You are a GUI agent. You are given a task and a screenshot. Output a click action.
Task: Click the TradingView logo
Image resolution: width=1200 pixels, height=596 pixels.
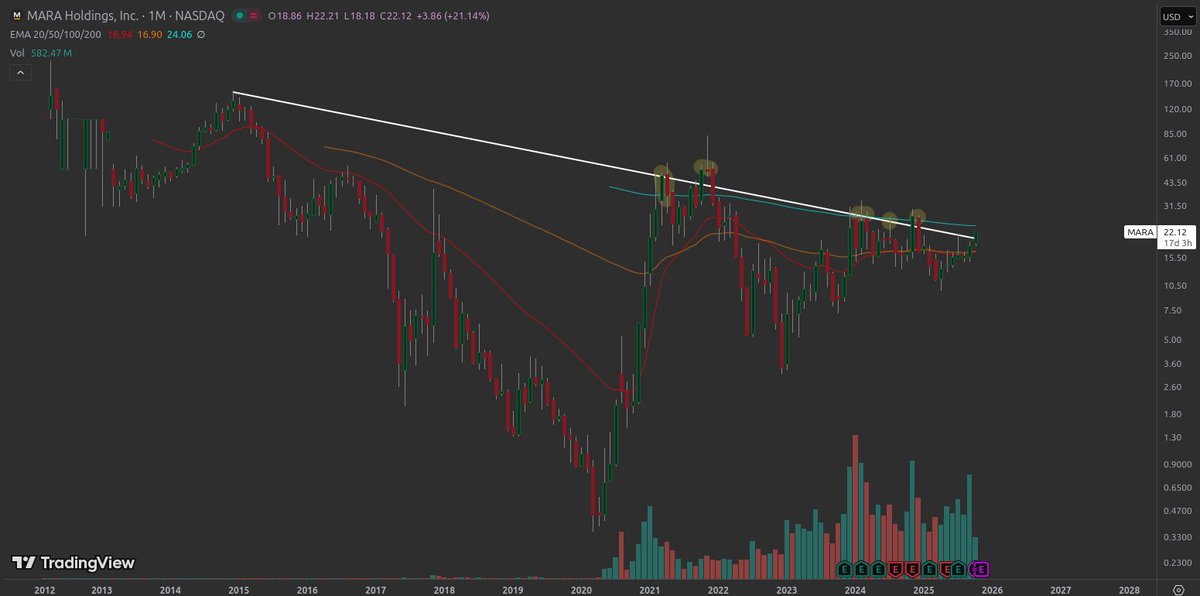tap(73, 563)
